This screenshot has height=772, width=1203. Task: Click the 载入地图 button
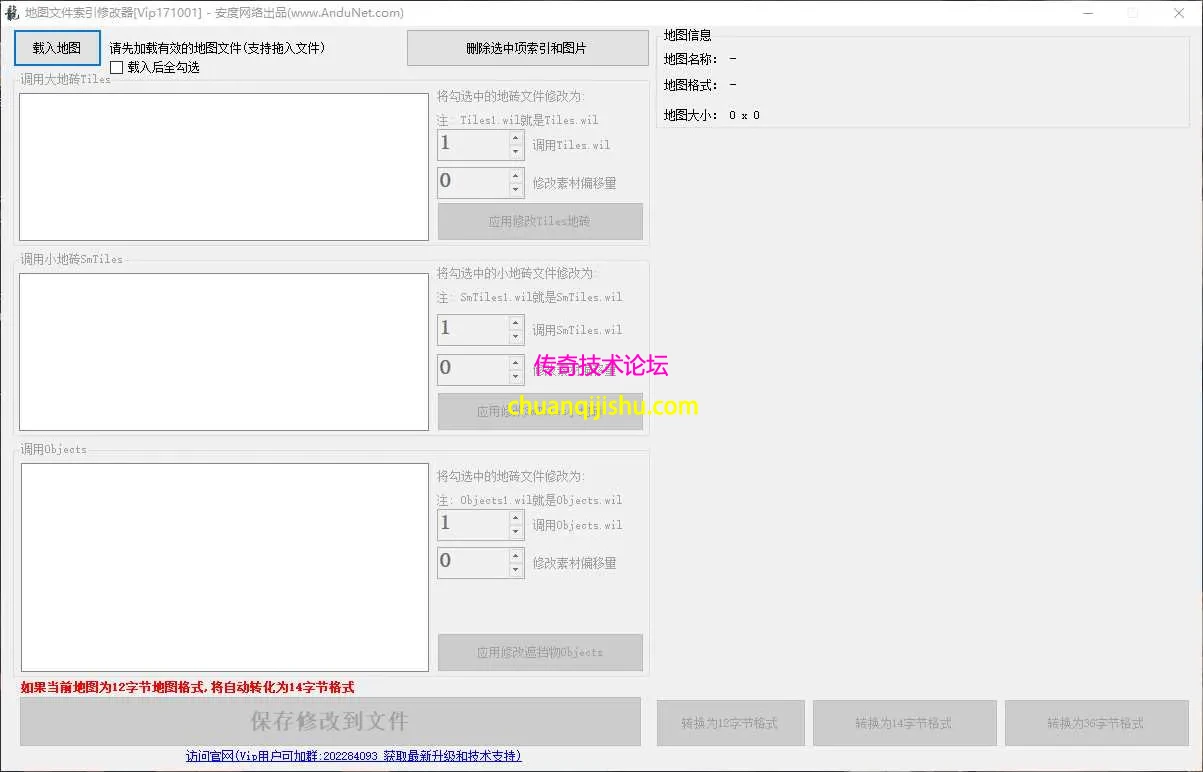click(x=57, y=47)
